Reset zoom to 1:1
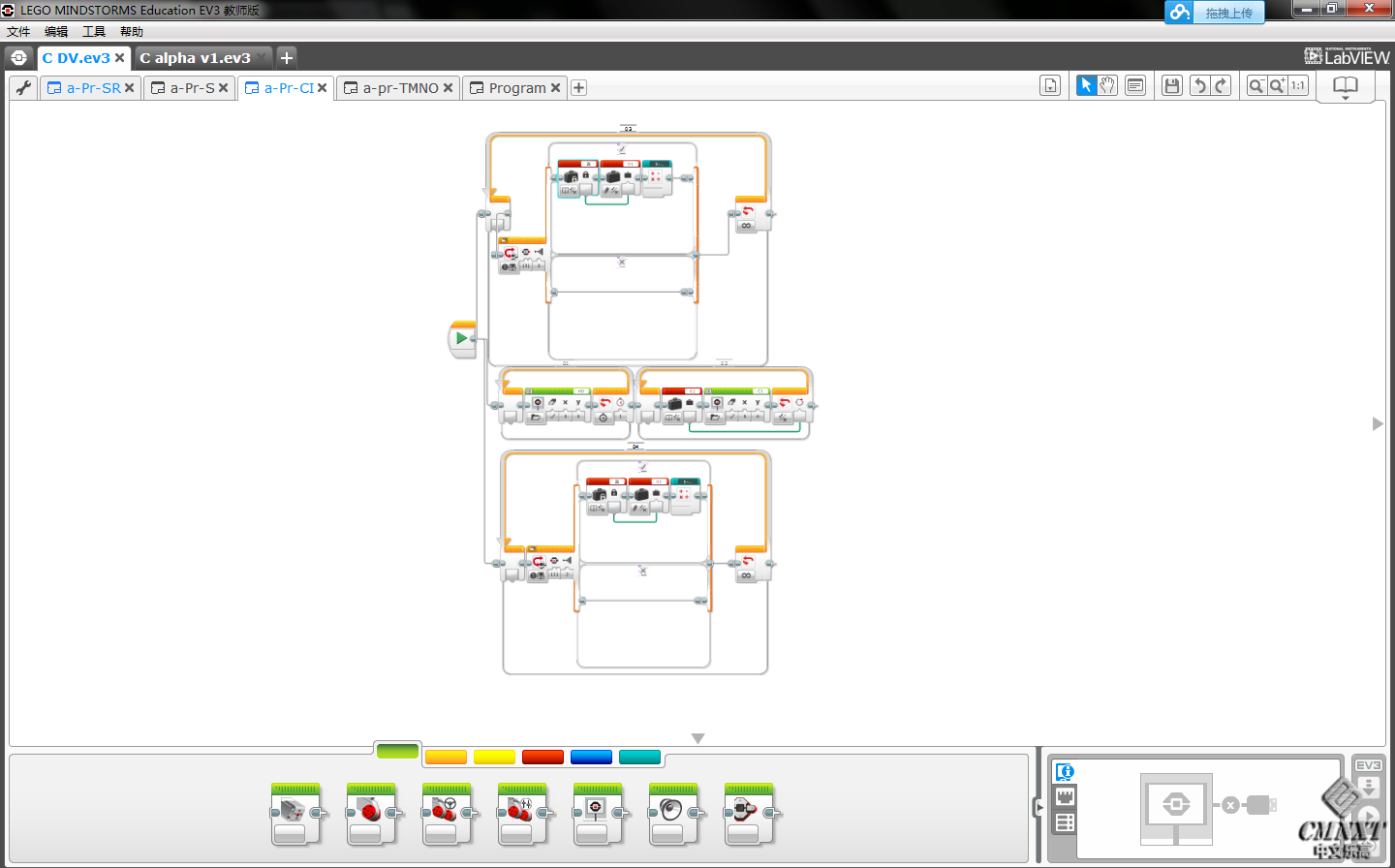Image resolution: width=1395 pixels, height=868 pixels. coord(1298,85)
